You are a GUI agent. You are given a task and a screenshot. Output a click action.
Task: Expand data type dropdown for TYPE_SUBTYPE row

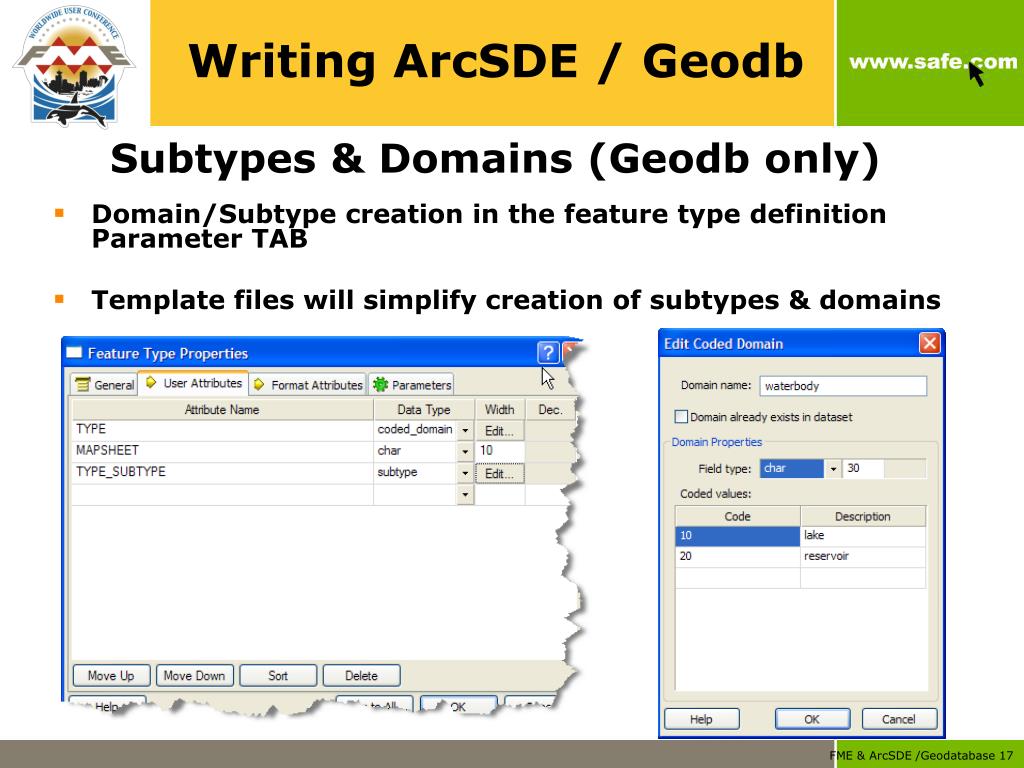[x=465, y=473]
